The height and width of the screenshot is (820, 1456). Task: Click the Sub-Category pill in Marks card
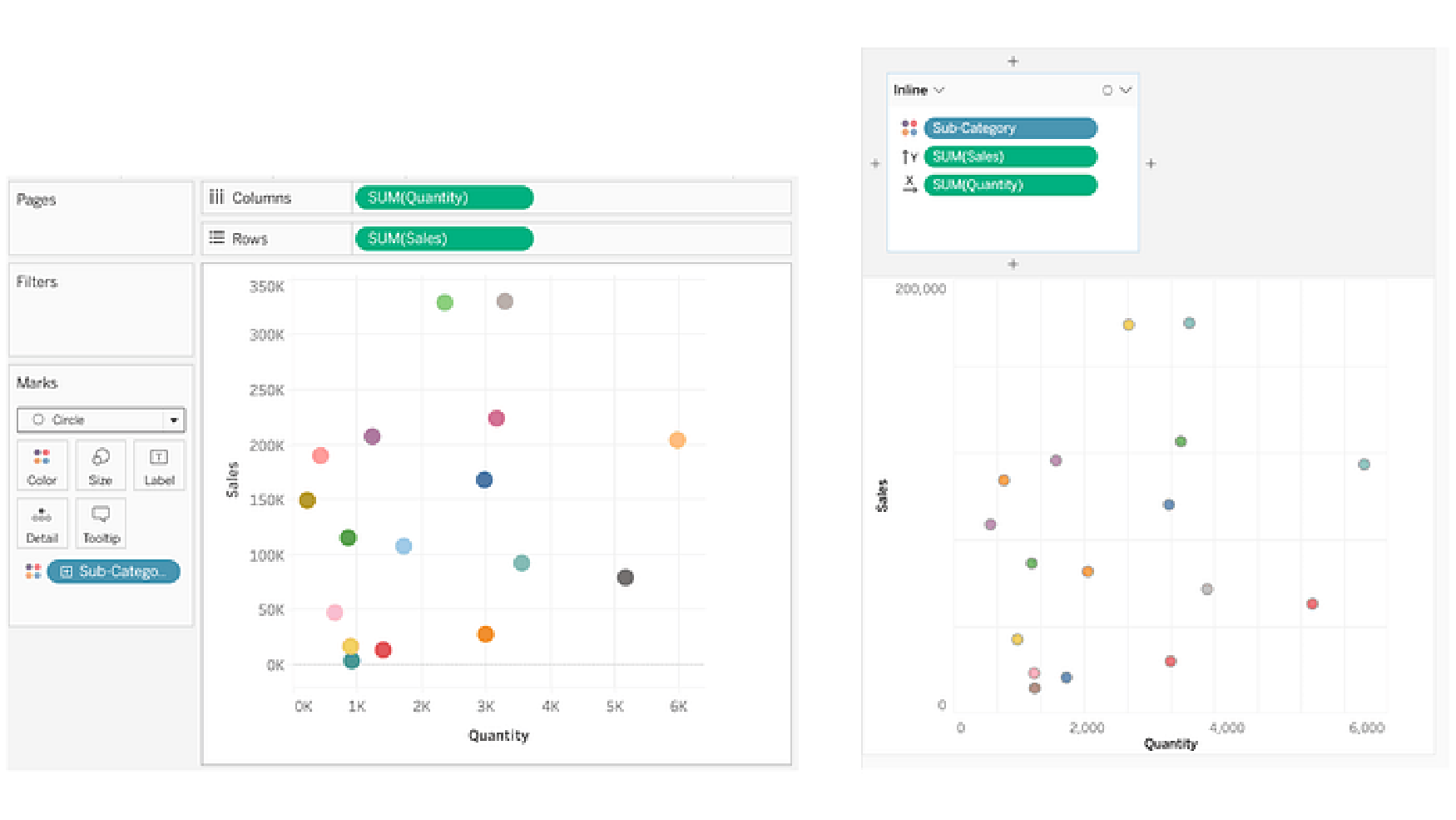coord(114,571)
